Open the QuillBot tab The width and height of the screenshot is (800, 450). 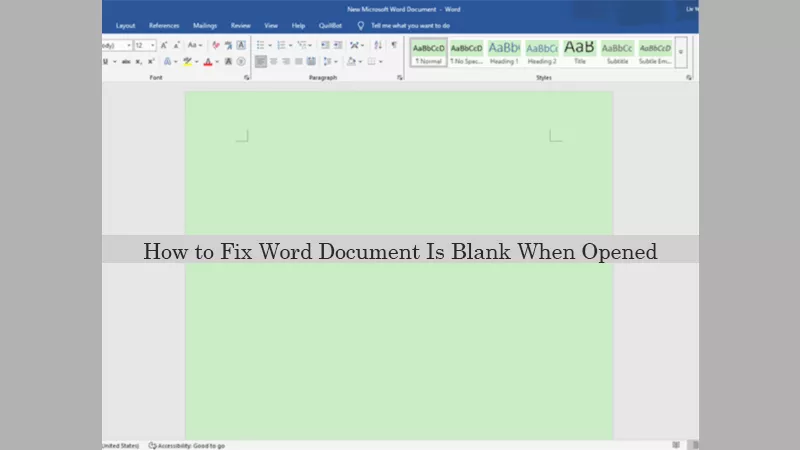(331, 26)
